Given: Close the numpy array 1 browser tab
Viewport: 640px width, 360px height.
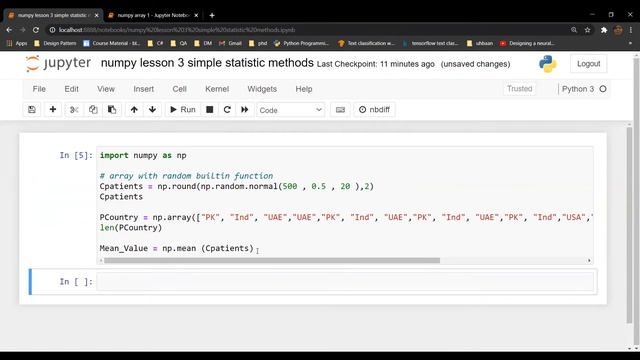Looking at the screenshot, I should (196, 16).
